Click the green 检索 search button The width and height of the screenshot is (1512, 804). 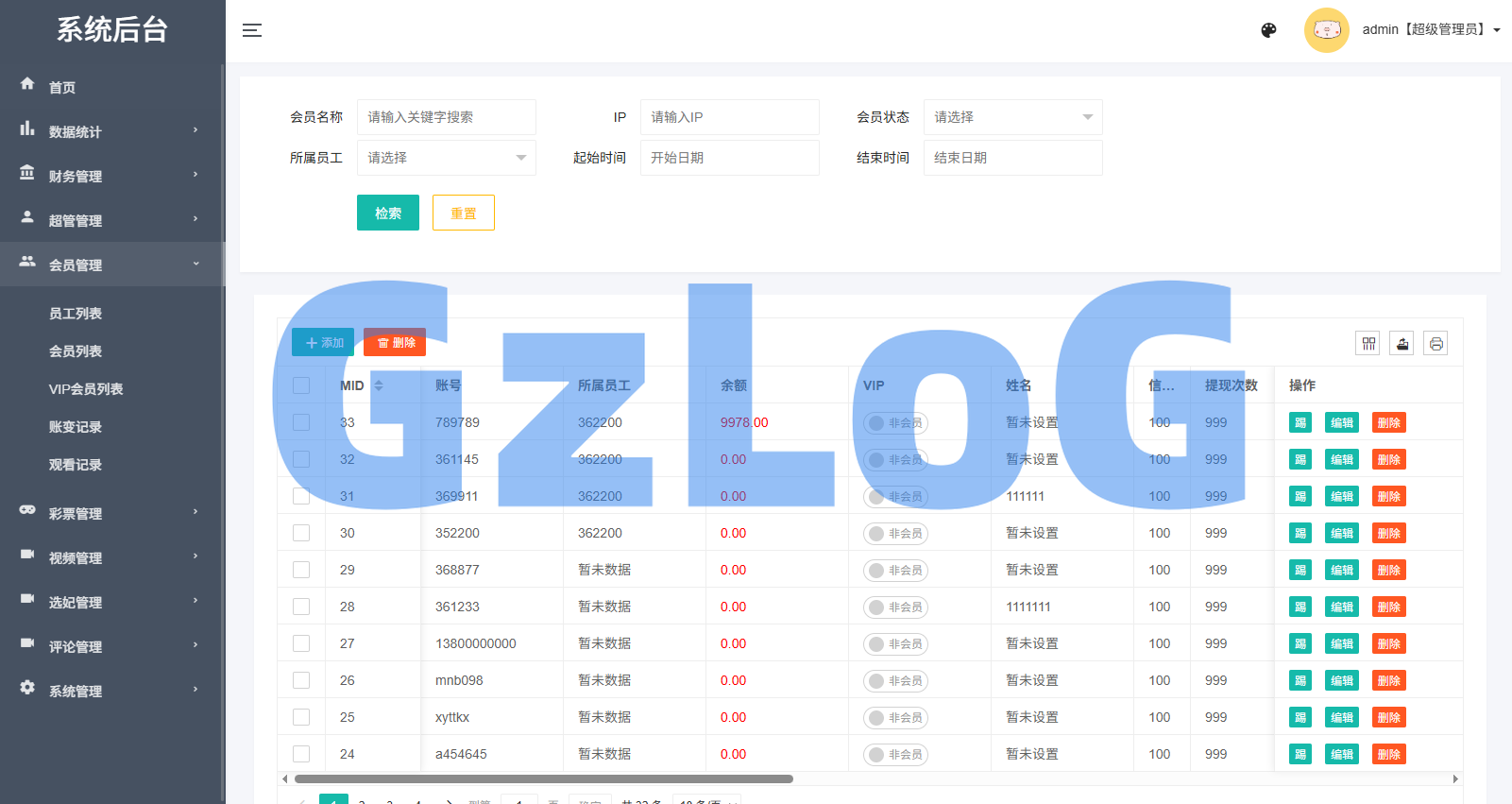pos(387,213)
